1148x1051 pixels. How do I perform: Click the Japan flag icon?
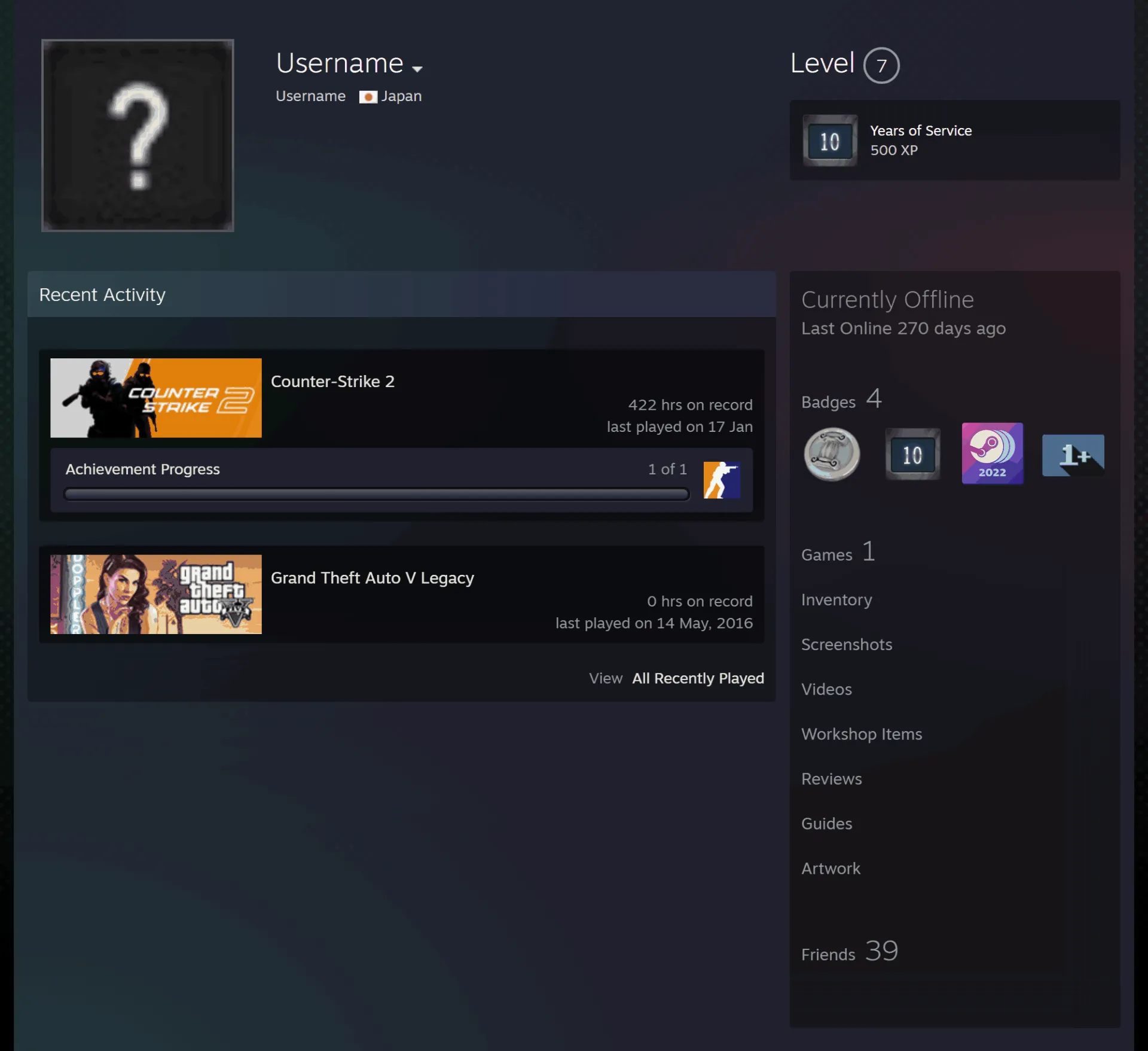pyautogui.click(x=368, y=97)
